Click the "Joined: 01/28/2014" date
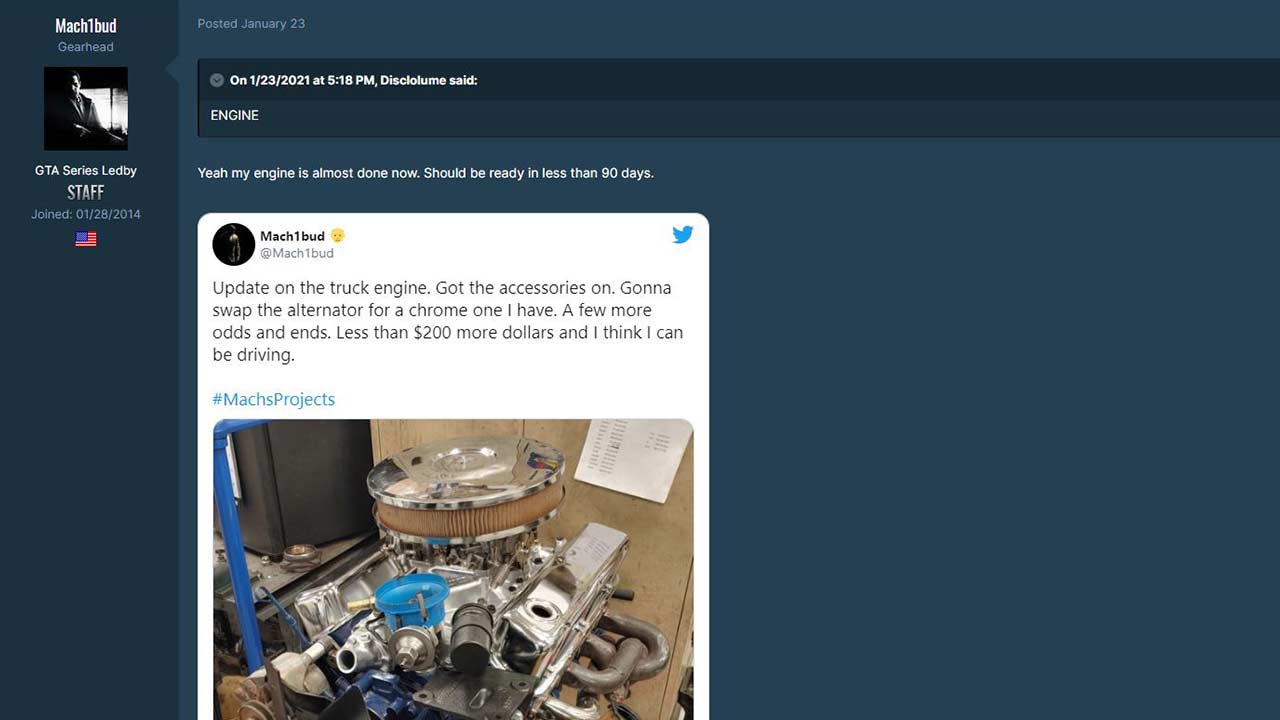Image resolution: width=1280 pixels, height=720 pixels. click(x=86, y=214)
